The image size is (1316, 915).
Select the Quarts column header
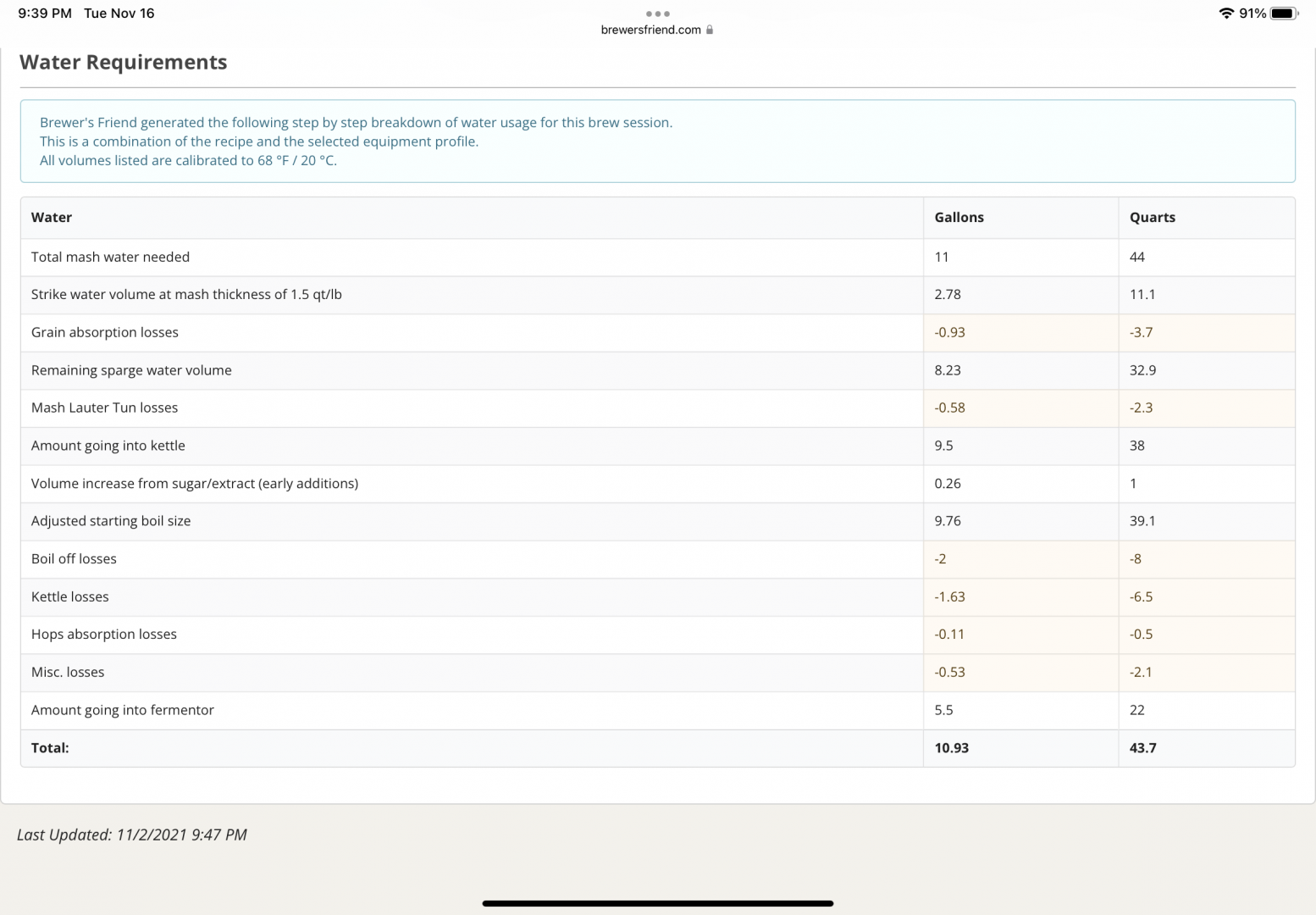click(x=1152, y=218)
